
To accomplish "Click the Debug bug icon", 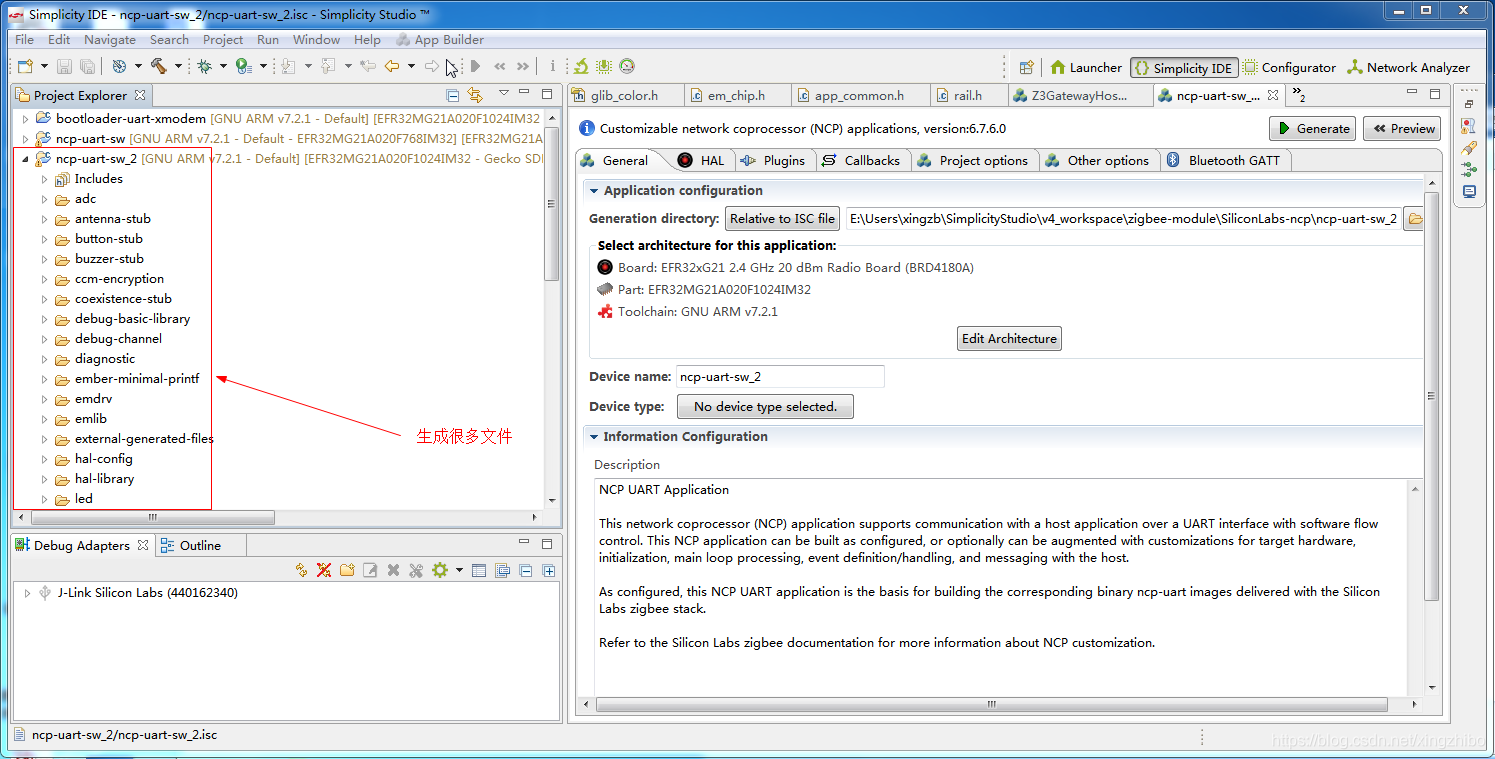I will point(204,66).
